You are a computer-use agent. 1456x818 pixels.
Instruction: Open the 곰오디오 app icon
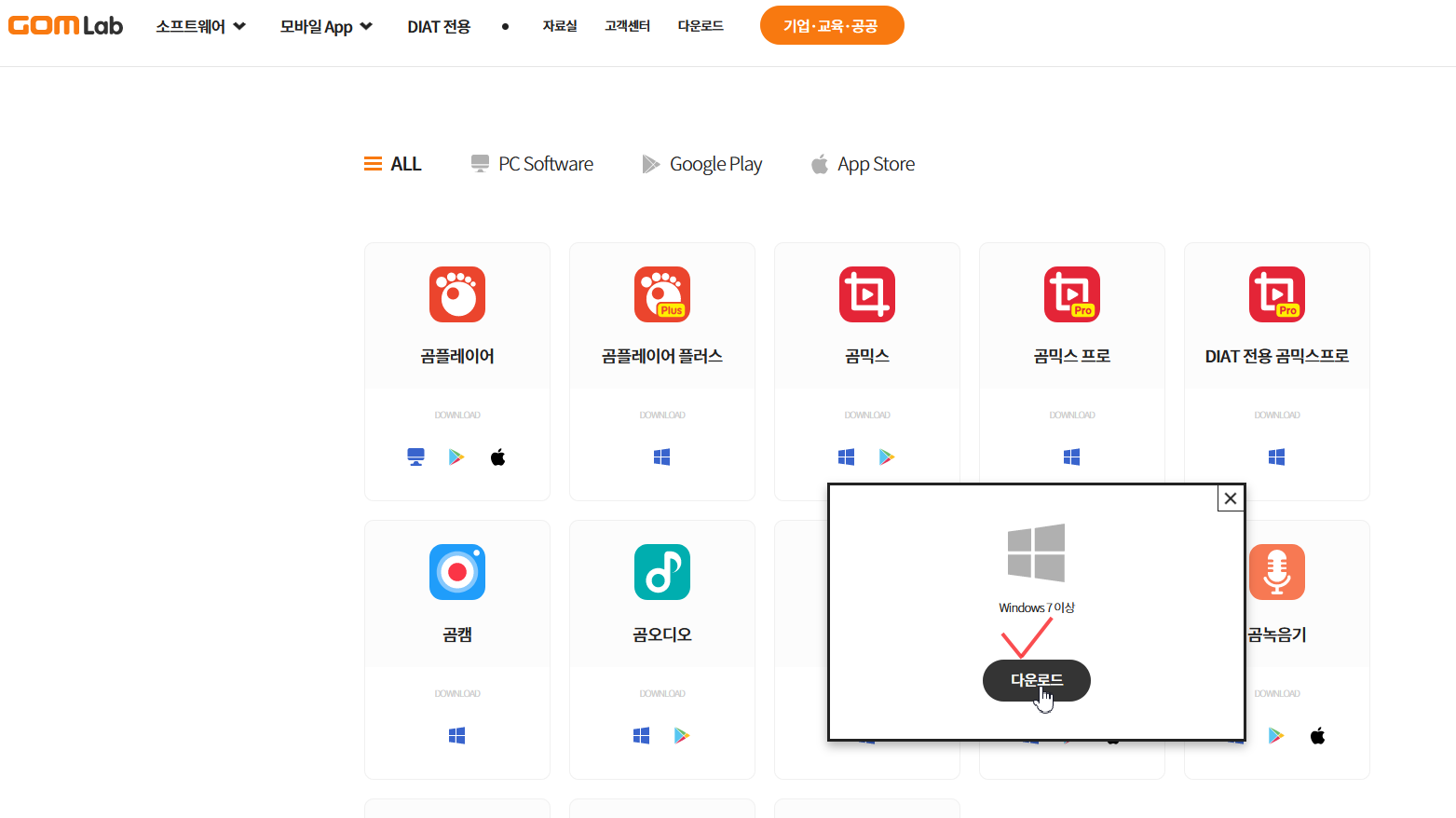click(662, 572)
